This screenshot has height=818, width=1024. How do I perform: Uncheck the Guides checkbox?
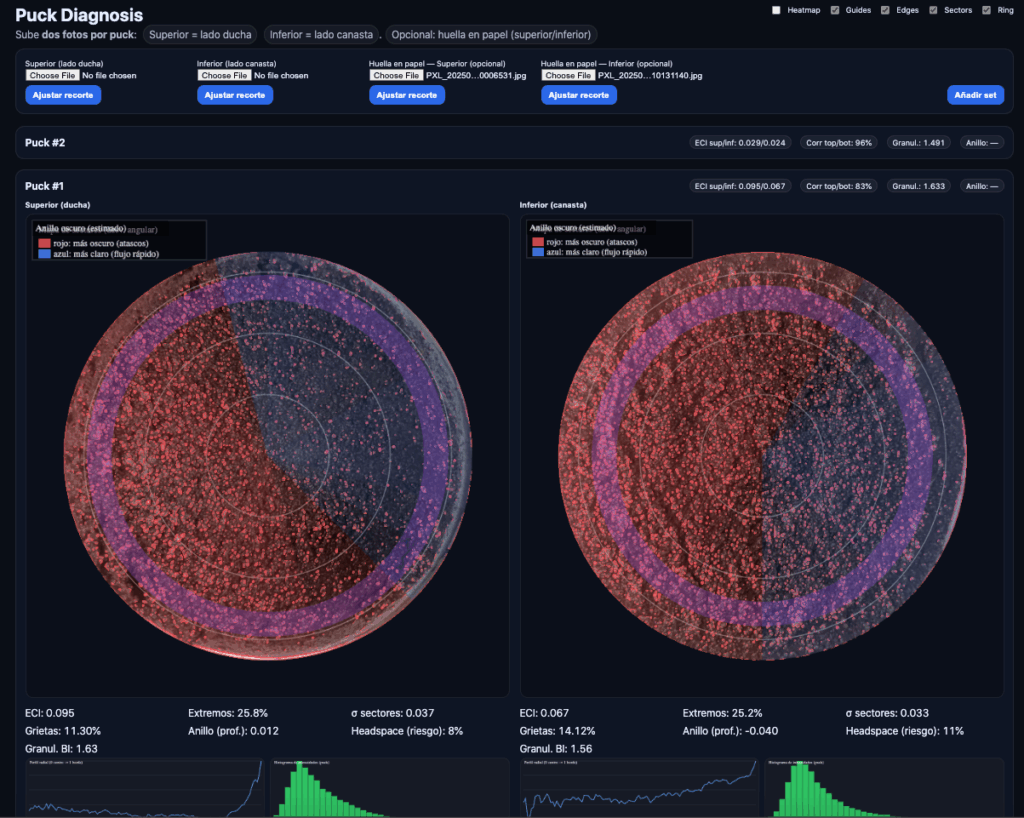pyautogui.click(x=835, y=10)
